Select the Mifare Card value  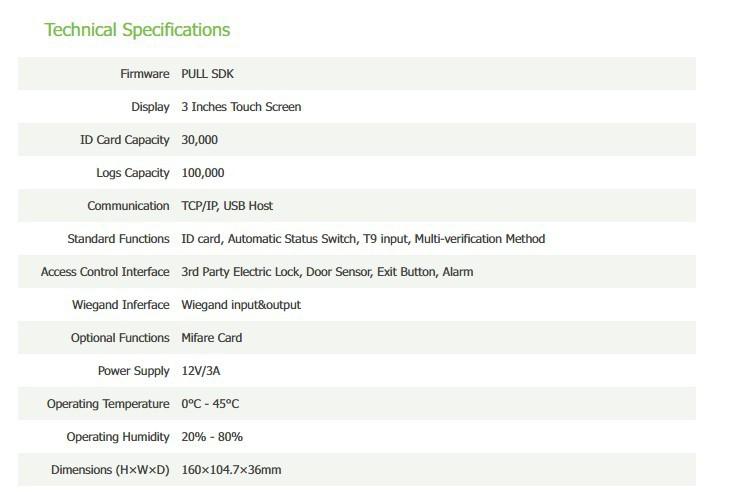[x=212, y=338]
